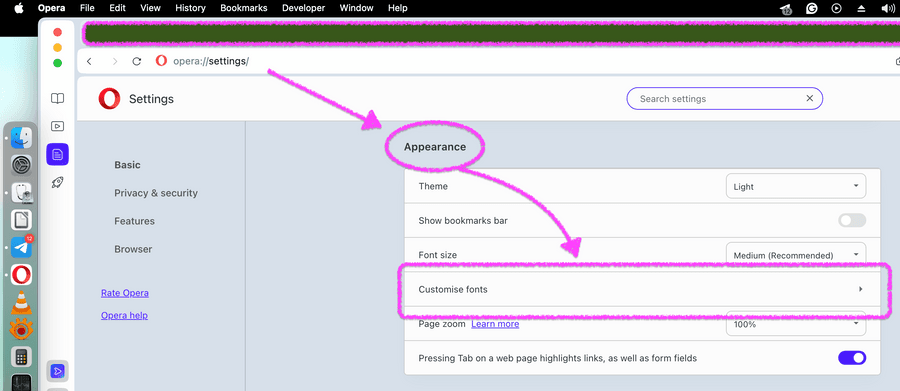This screenshot has width=900, height=391.
Task: Open System Preferences gear in the Dock
Action: point(21,165)
